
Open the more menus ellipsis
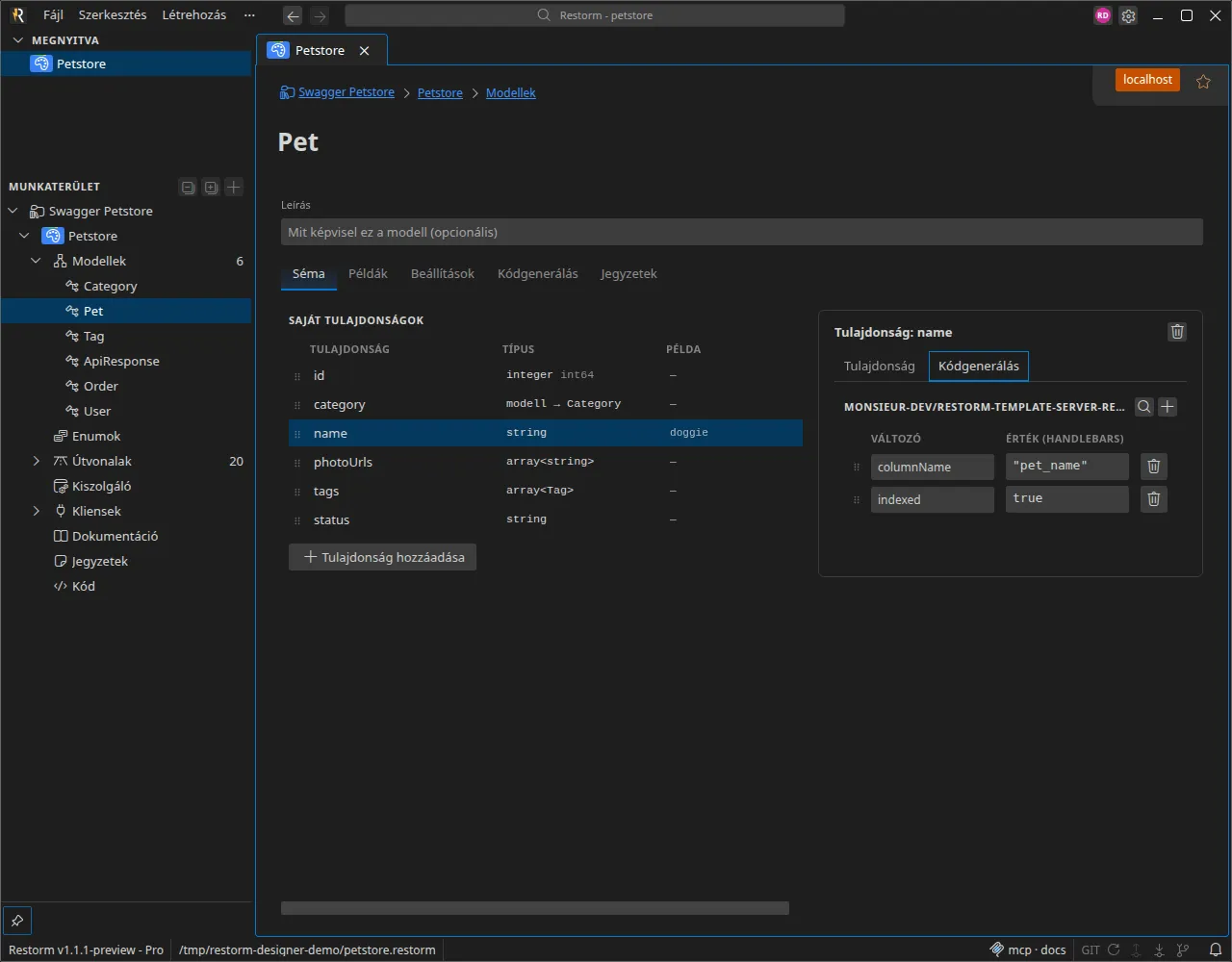(x=250, y=15)
